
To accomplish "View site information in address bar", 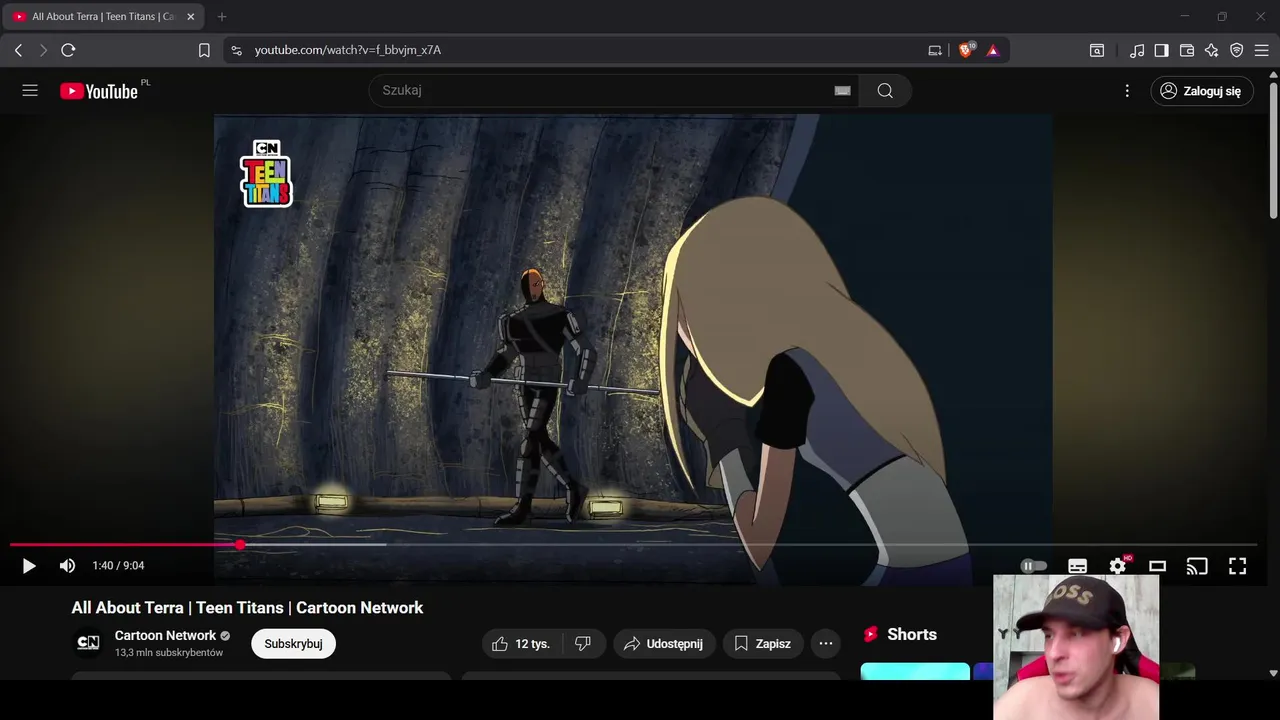I will pyautogui.click(x=236, y=50).
